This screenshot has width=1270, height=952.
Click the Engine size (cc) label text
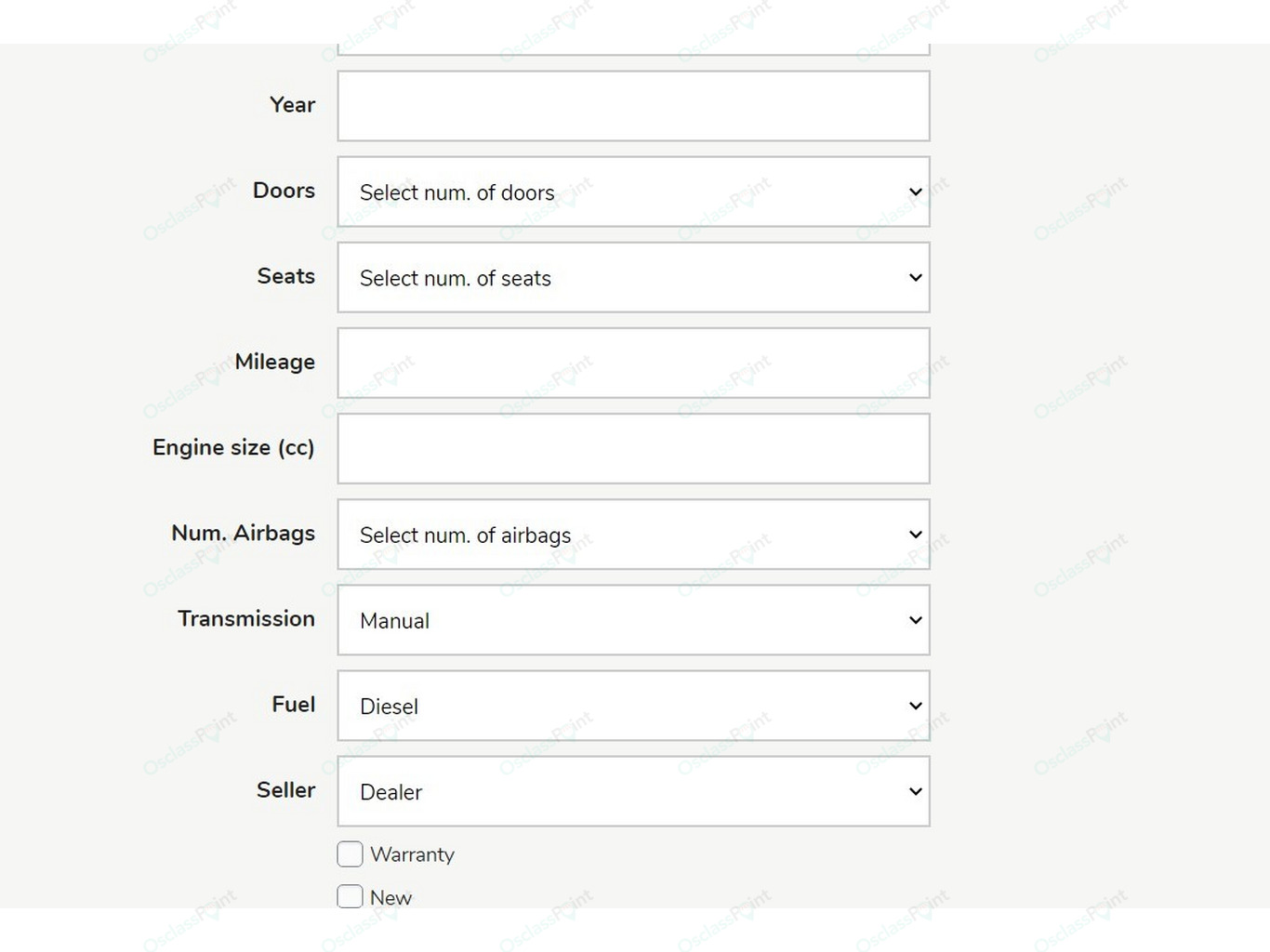point(233,447)
